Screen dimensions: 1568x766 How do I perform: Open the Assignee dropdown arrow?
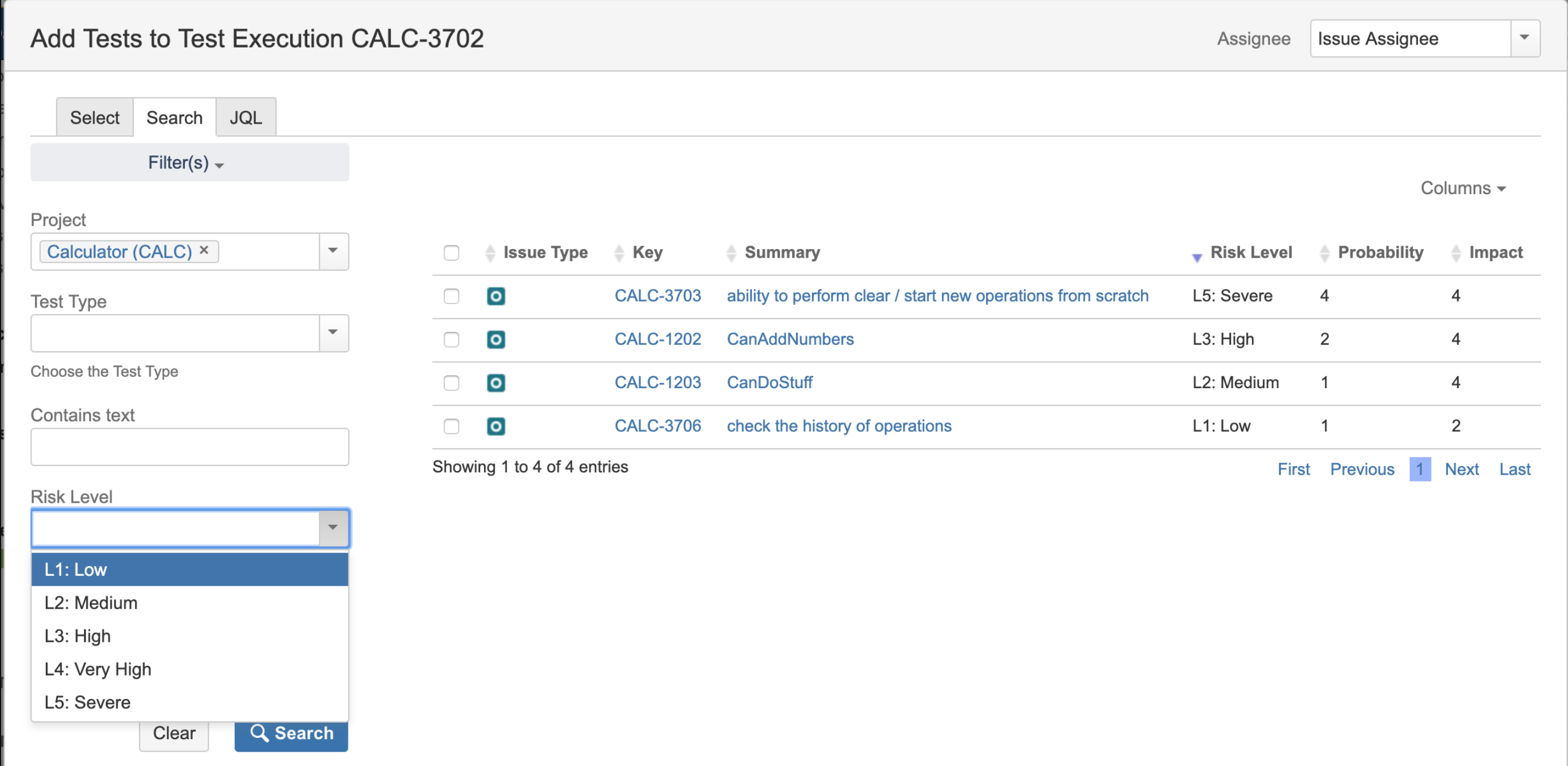point(1525,38)
